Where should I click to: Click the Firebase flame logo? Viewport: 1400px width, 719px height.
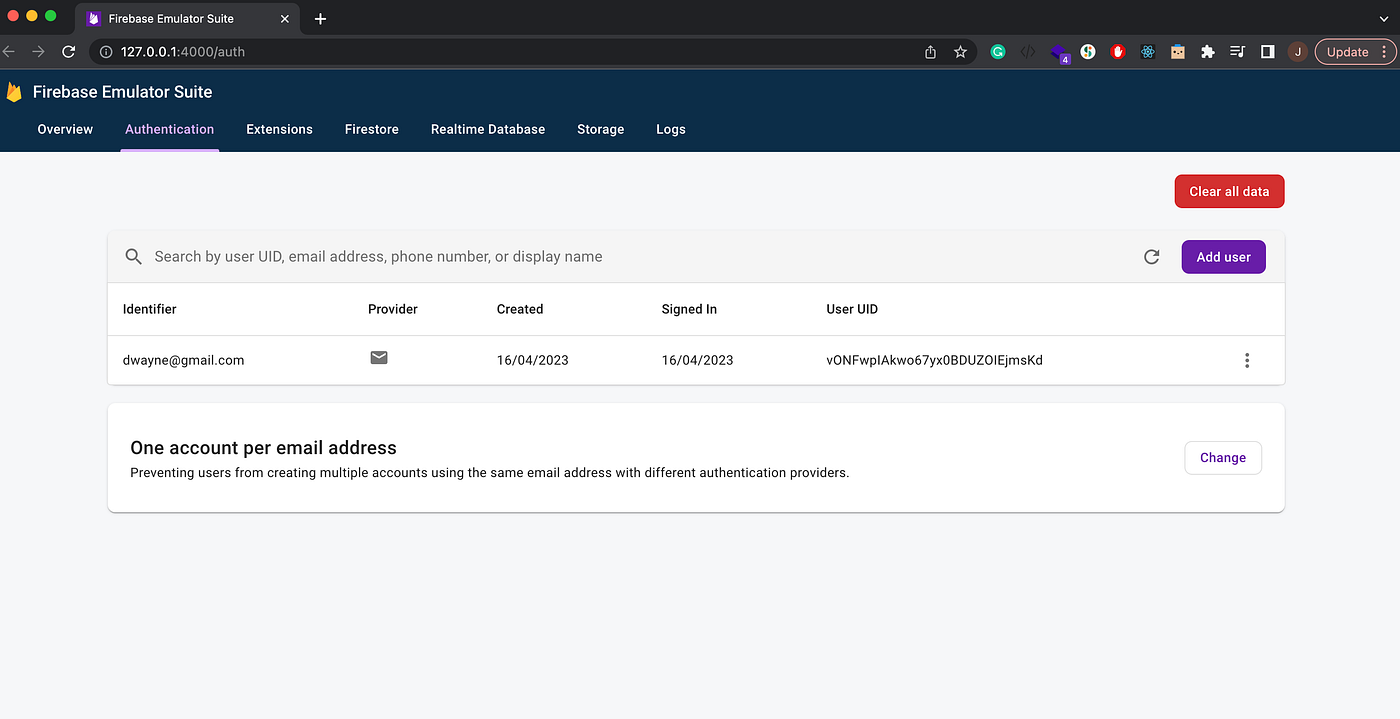[14, 92]
